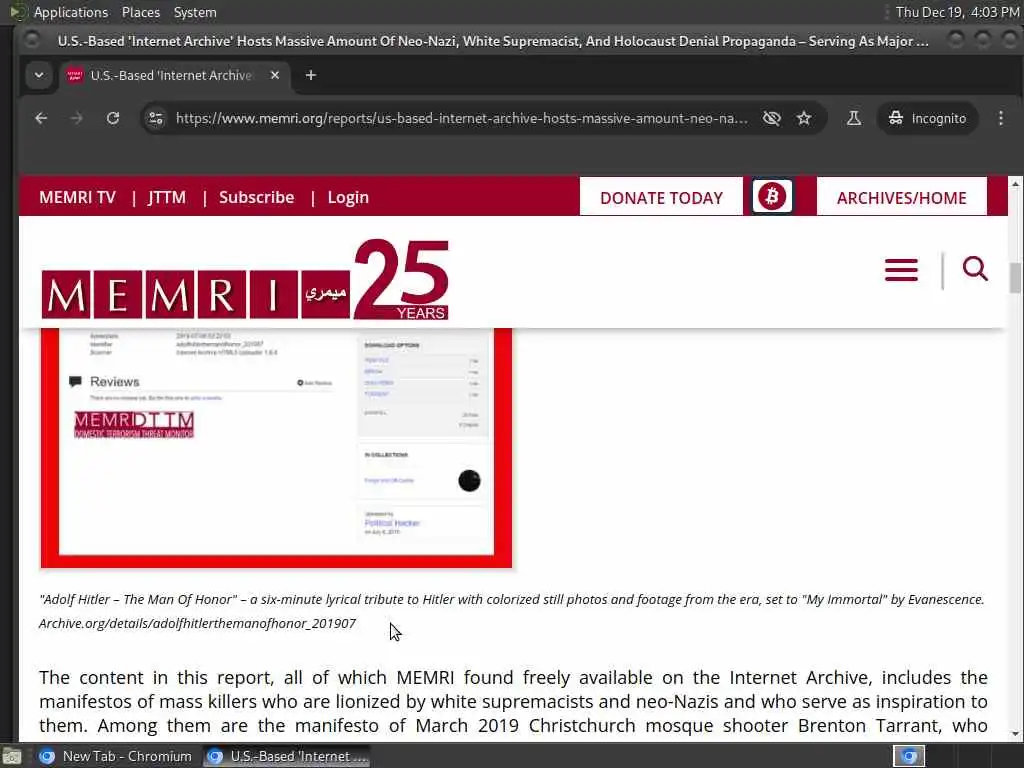Open the hamburger site menu
The width and height of the screenshot is (1024, 768).
pyautogui.click(x=901, y=269)
